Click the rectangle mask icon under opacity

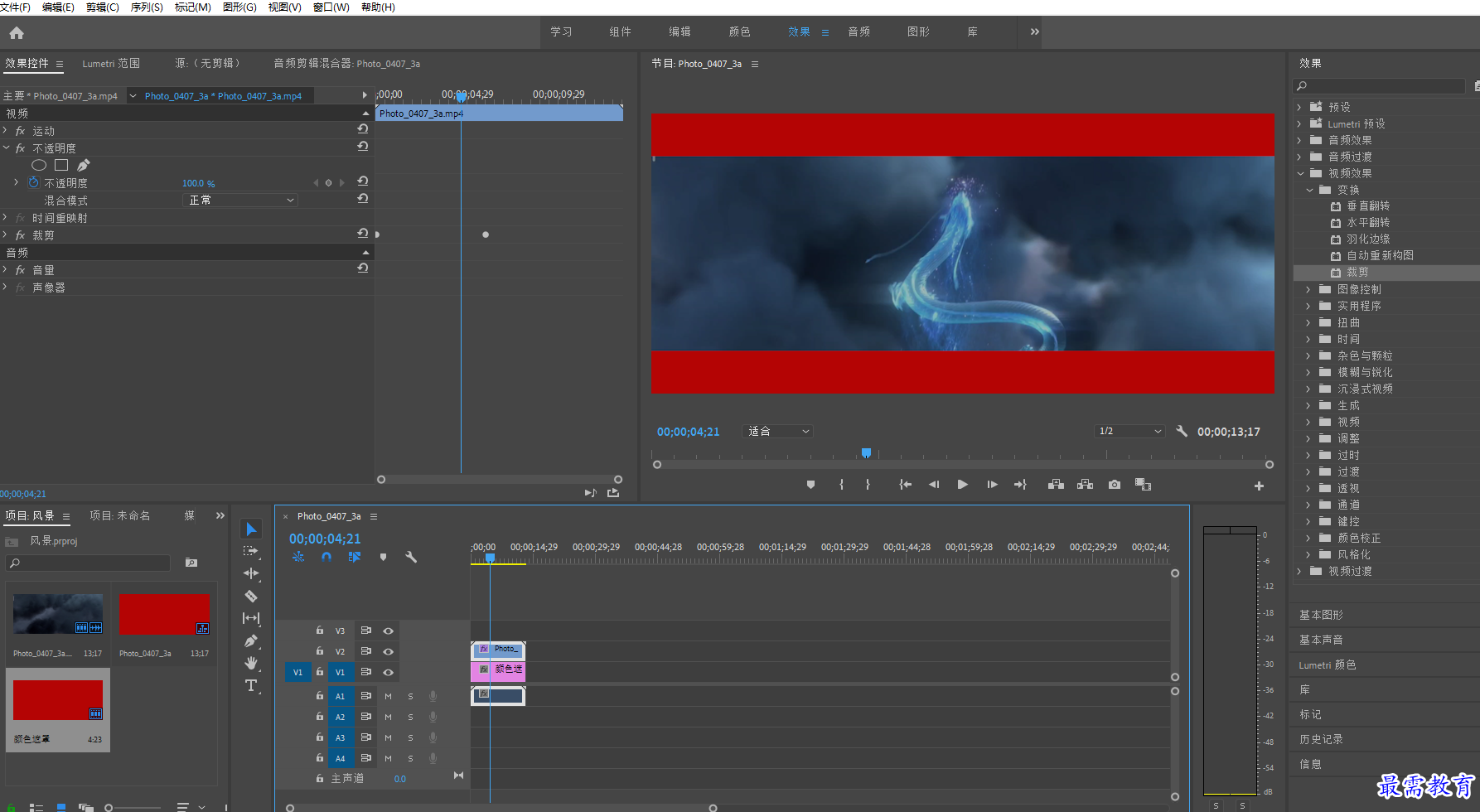61,165
